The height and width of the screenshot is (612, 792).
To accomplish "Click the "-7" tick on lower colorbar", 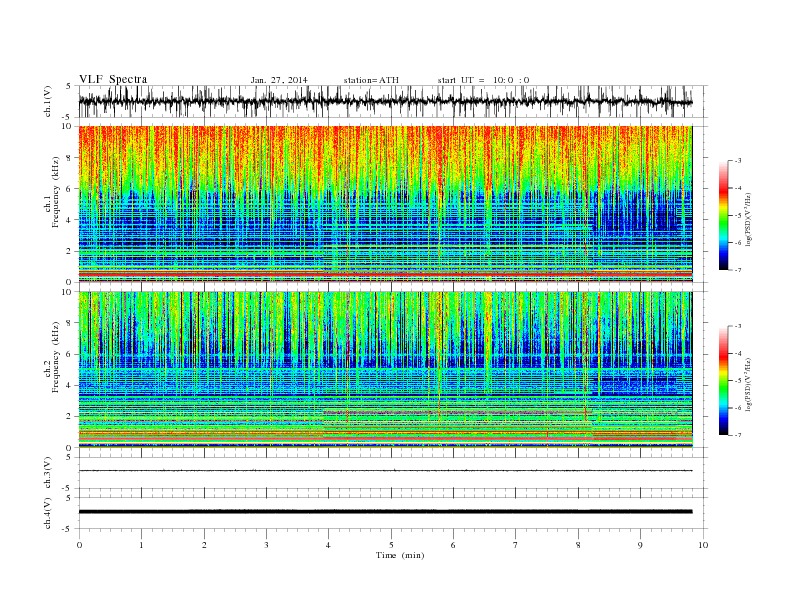I will 737,435.
